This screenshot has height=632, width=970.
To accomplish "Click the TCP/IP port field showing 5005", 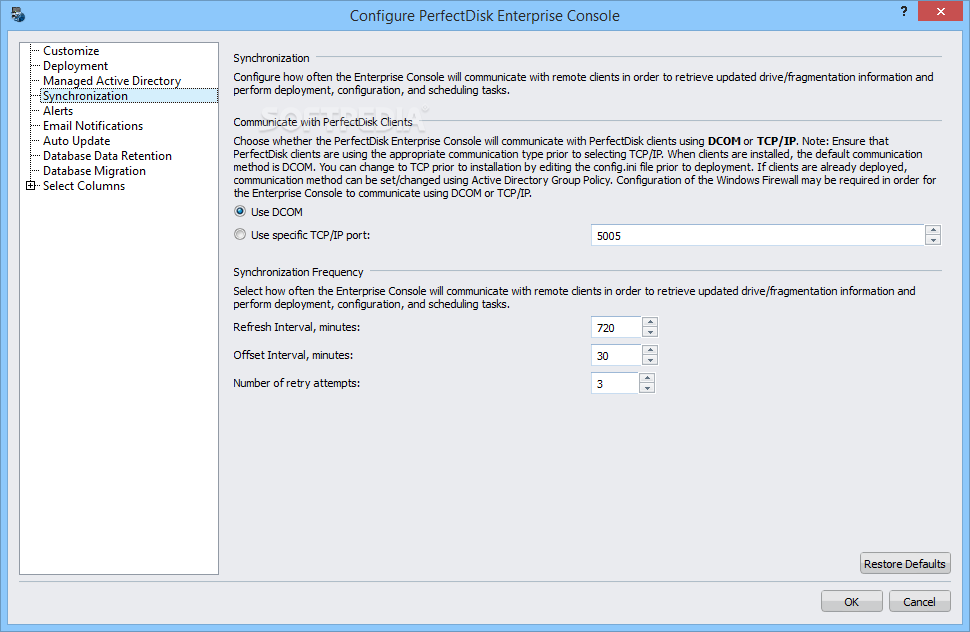I will coord(757,236).
